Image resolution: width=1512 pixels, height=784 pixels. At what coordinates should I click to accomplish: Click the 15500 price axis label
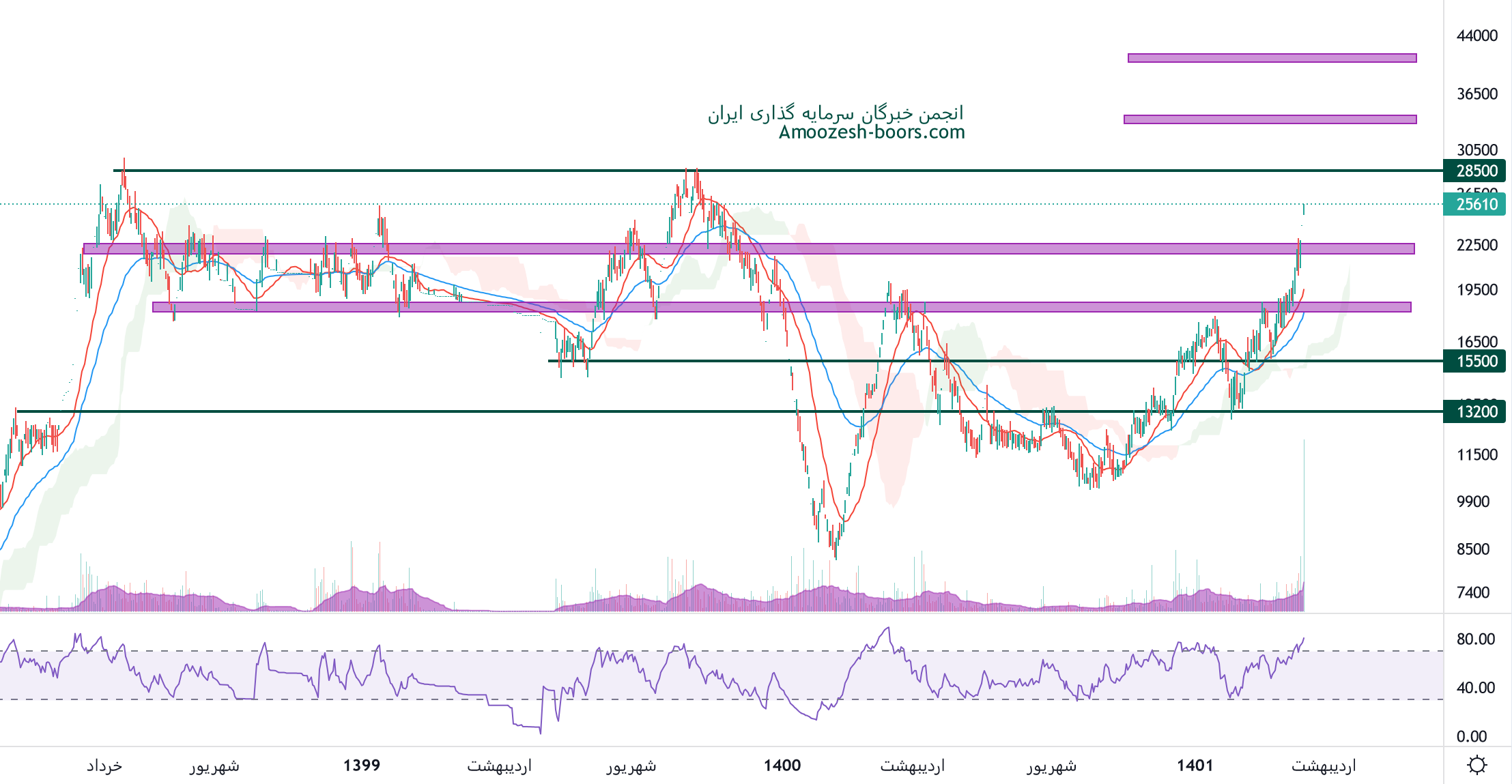1474,361
